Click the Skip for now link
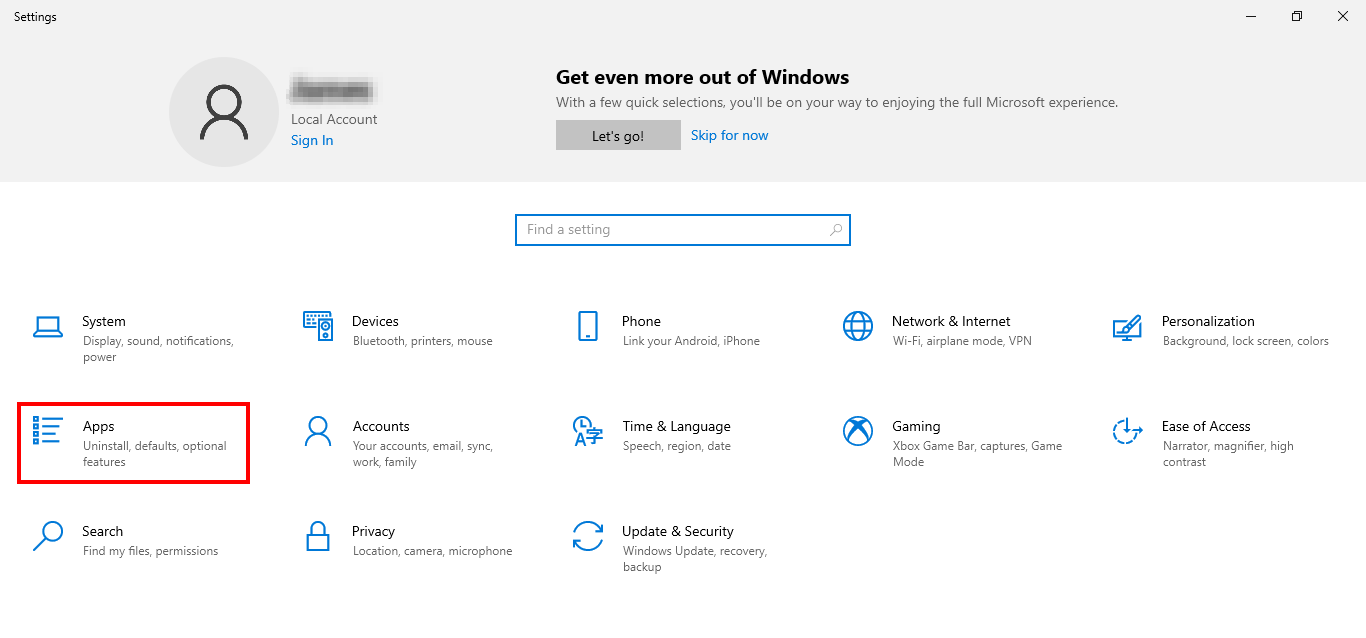Screen dimensions: 1366x638 pyautogui.click(x=730, y=135)
